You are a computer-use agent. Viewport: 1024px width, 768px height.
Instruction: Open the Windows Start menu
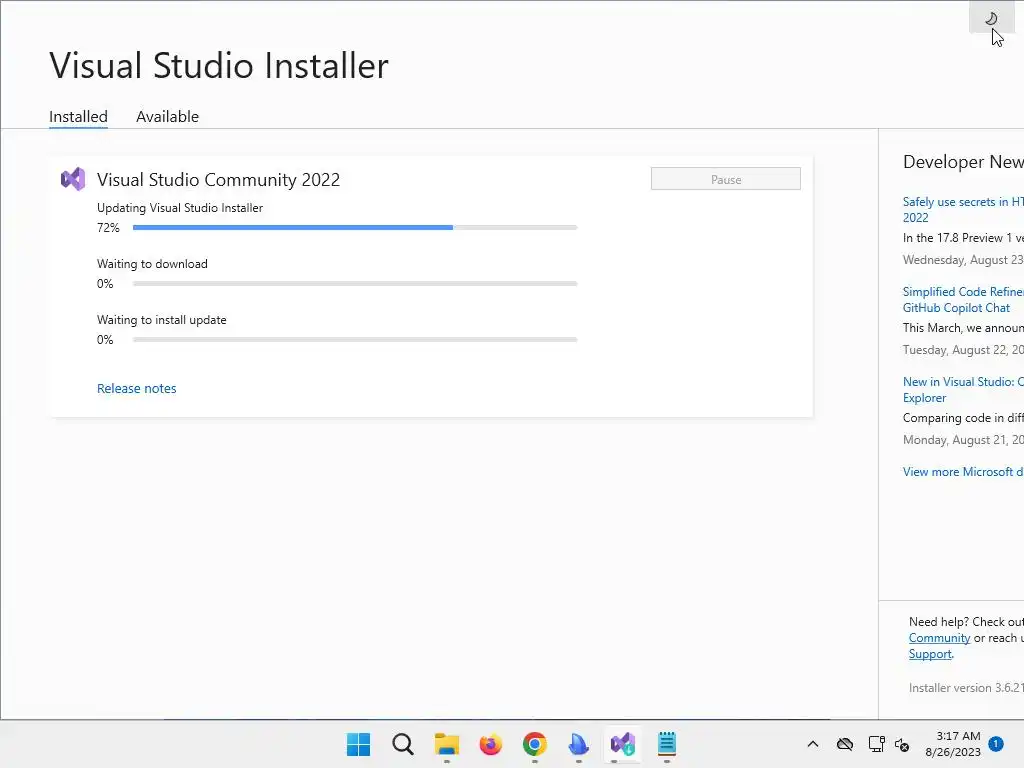358,744
